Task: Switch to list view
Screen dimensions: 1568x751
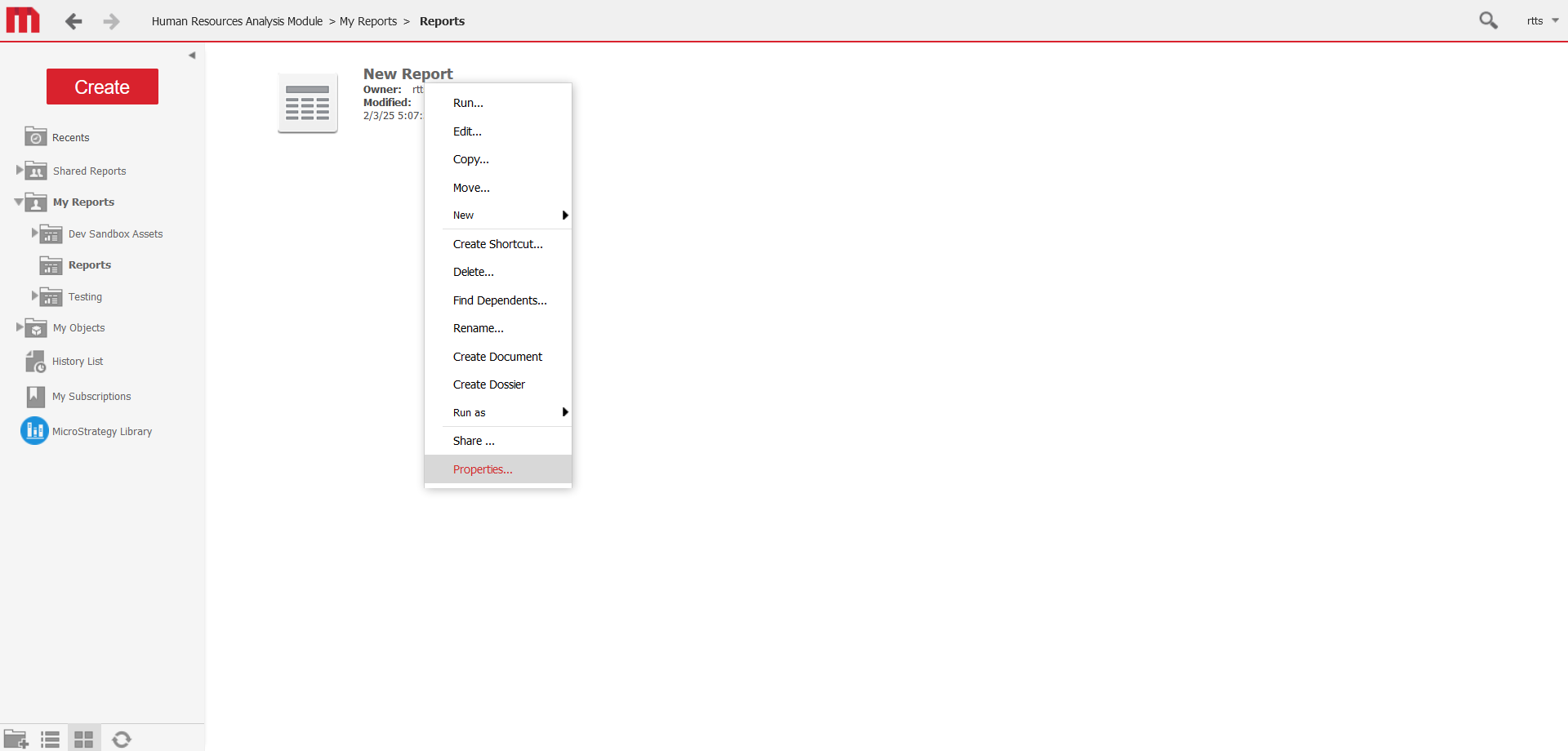Action: point(50,739)
